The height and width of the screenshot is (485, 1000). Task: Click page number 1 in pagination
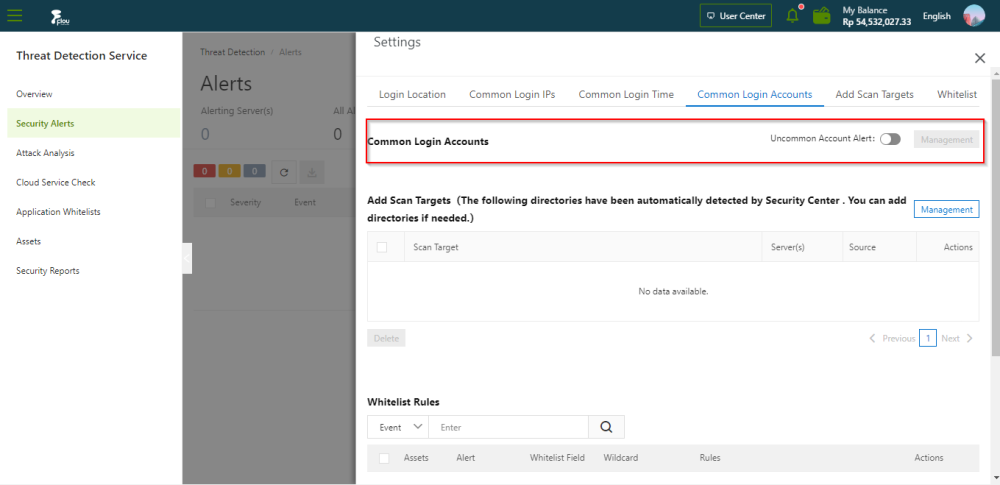coord(928,338)
